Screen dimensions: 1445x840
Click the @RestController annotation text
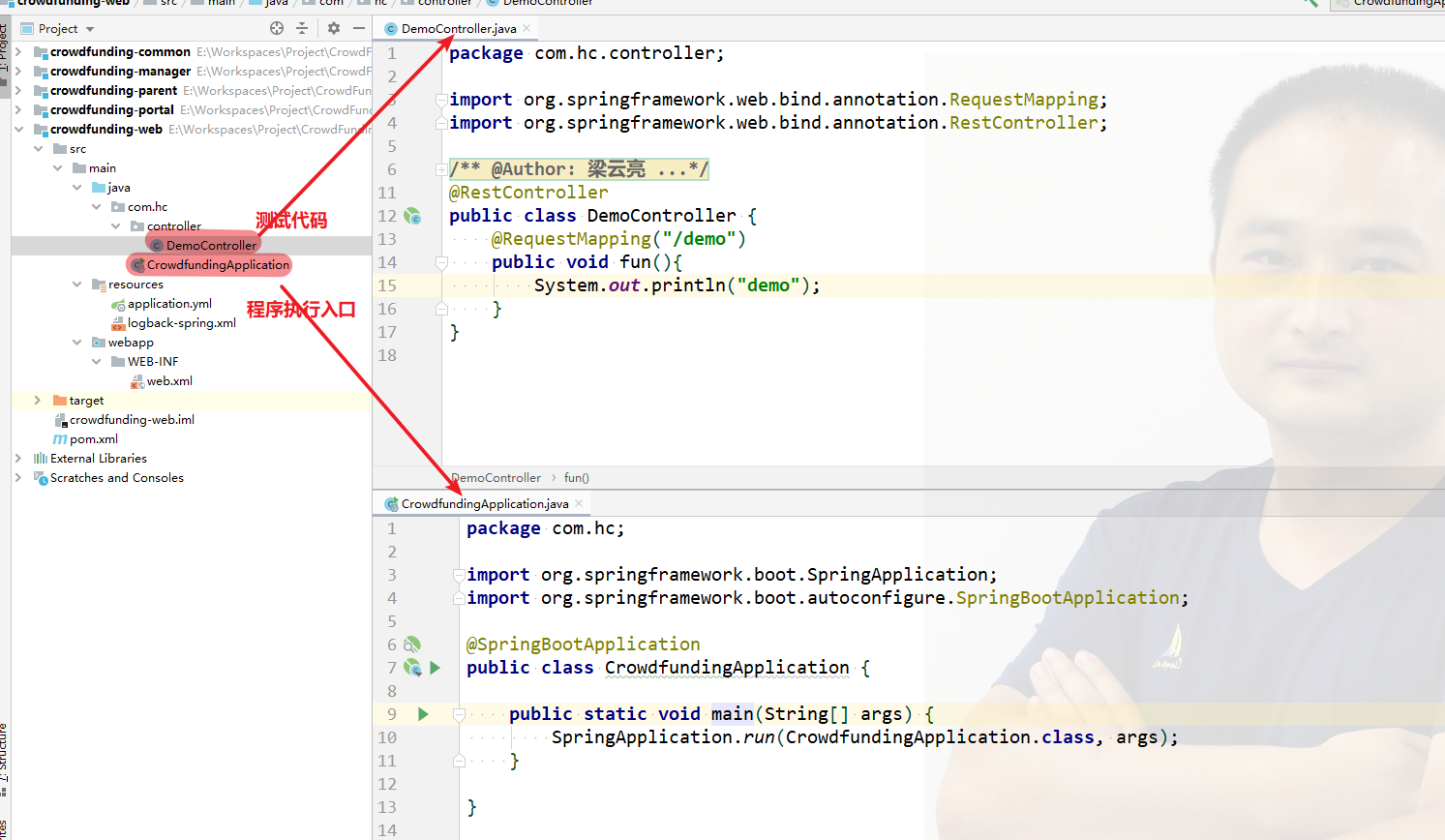[528, 193]
